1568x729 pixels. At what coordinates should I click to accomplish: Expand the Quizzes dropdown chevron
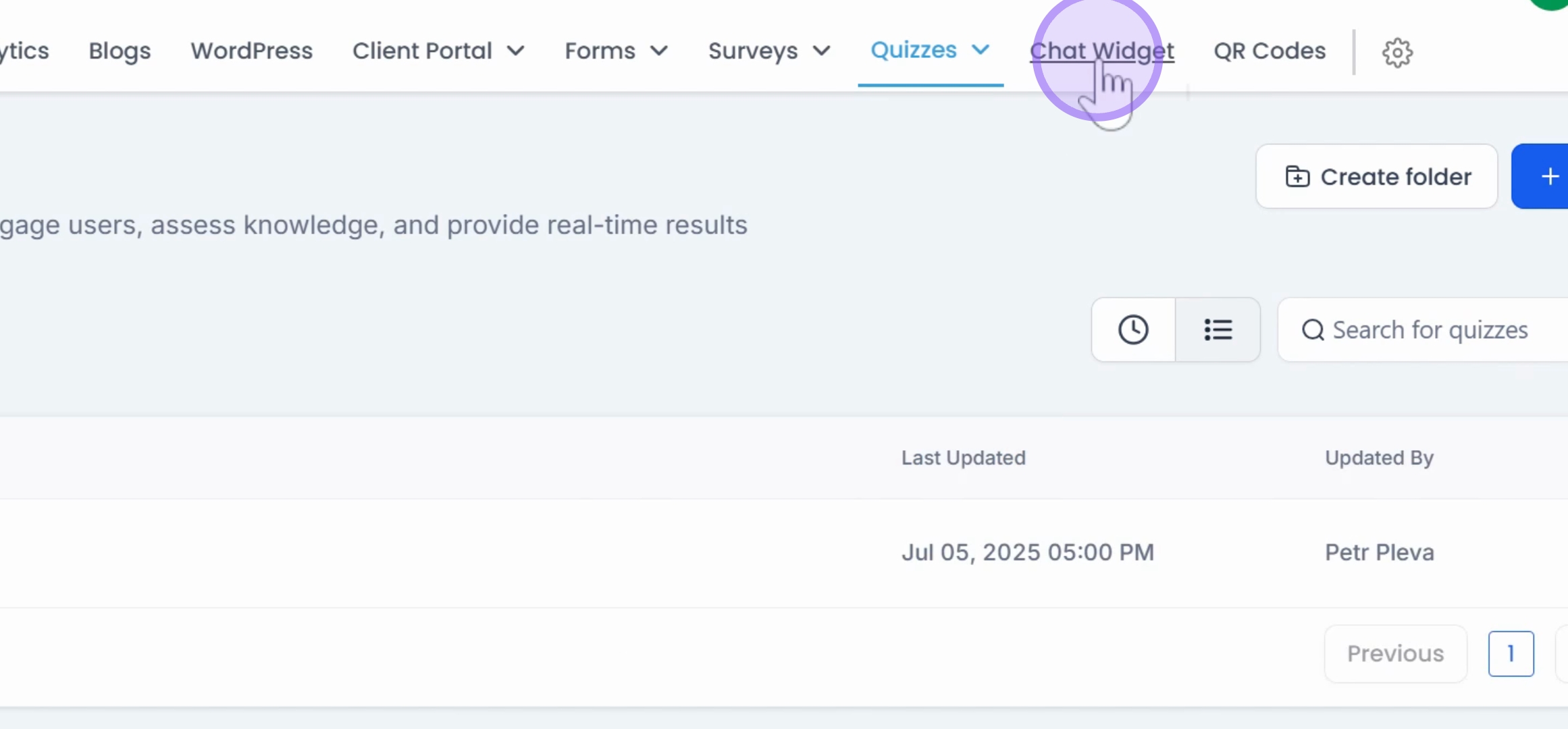point(981,50)
